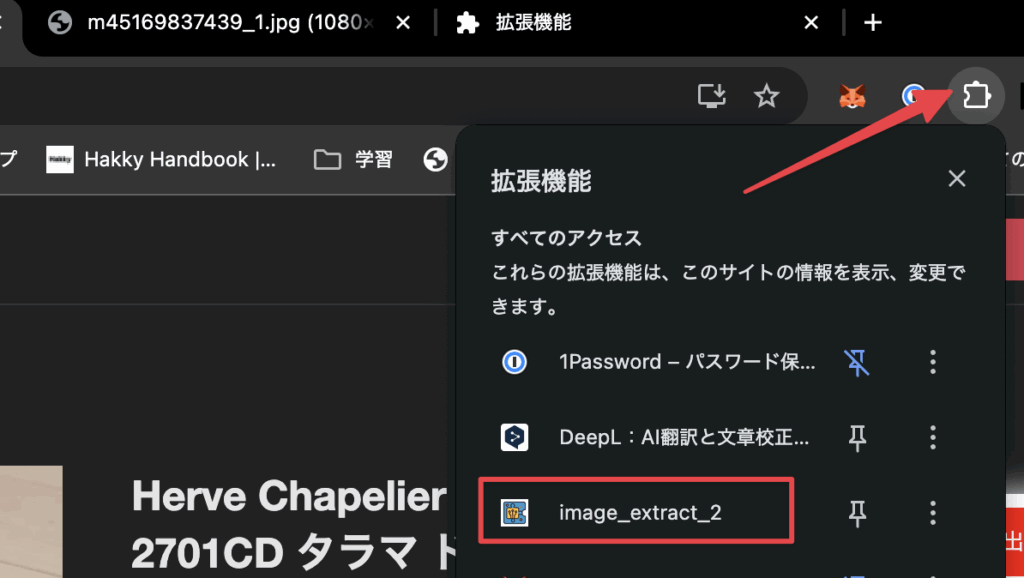Click the MetaMask fox icon in toolbar
The image size is (1024, 578).
pyautogui.click(x=852, y=96)
